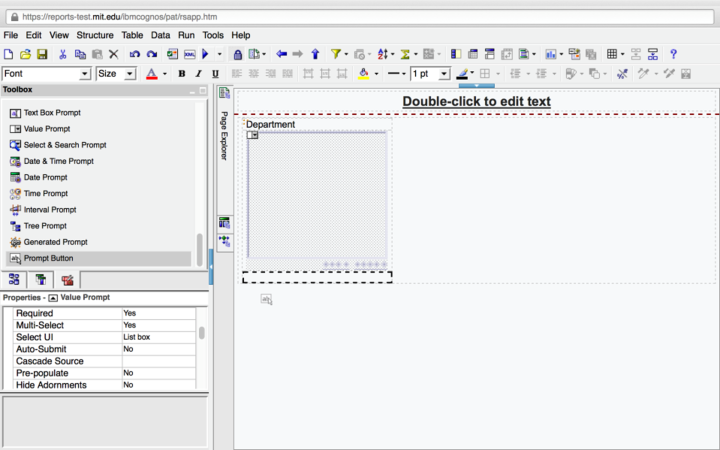This screenshot has width=720, height=450.
Task: Click the Save diskette icon
Action: click(x=42, y=54)
